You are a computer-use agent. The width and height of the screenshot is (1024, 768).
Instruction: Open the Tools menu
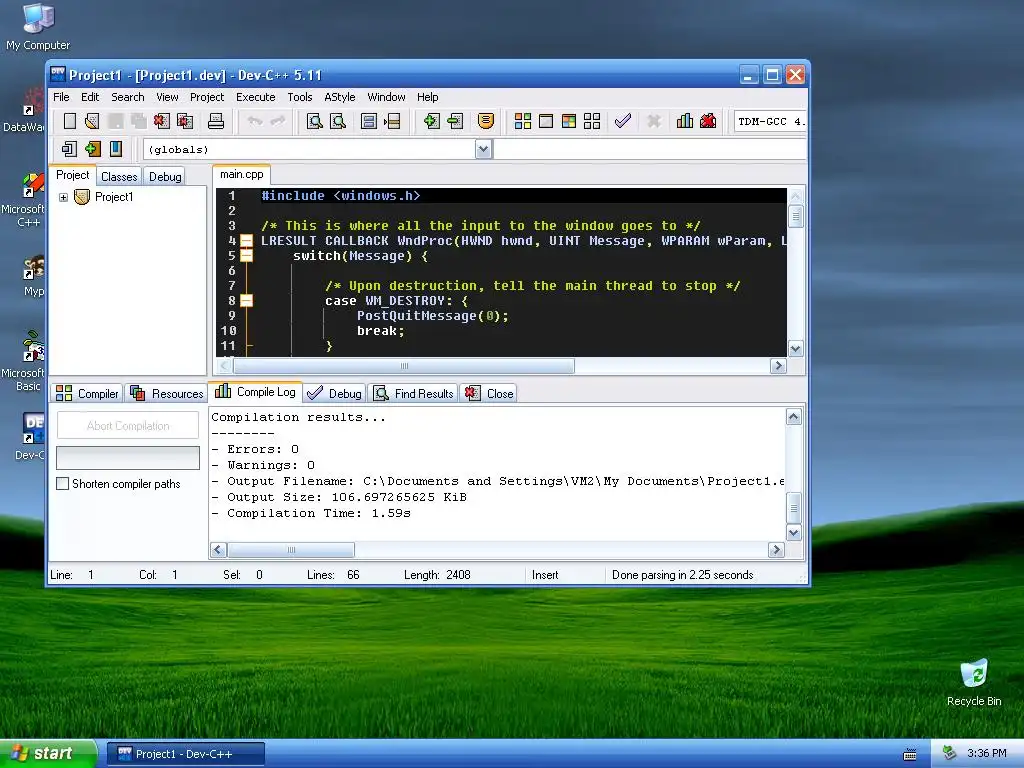point(300,97)
